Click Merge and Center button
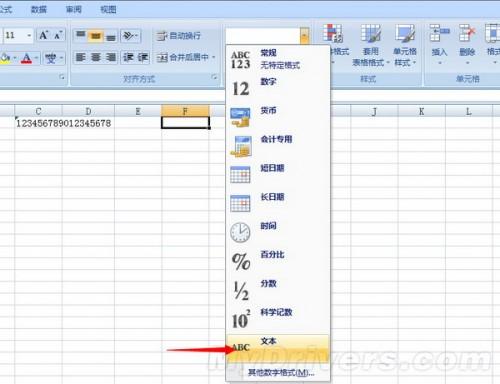The height and width of the screenshot is (384, 500). pyautogui.click(x=183, y=57)
